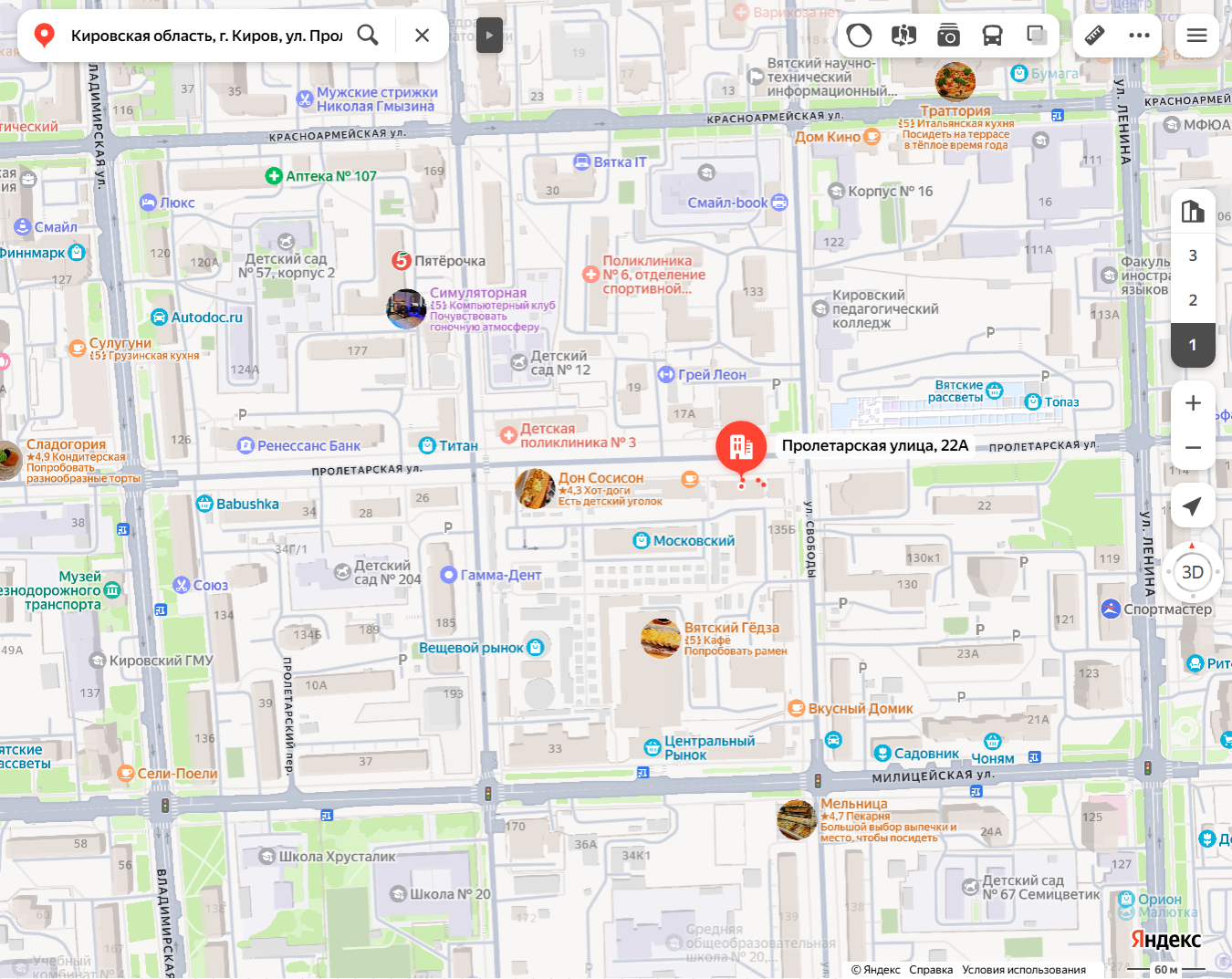The height and width of the screenshot is (979, 1232).
Task: Click the green Аптека № 107 icon
Action: click(x=274, y=176)
